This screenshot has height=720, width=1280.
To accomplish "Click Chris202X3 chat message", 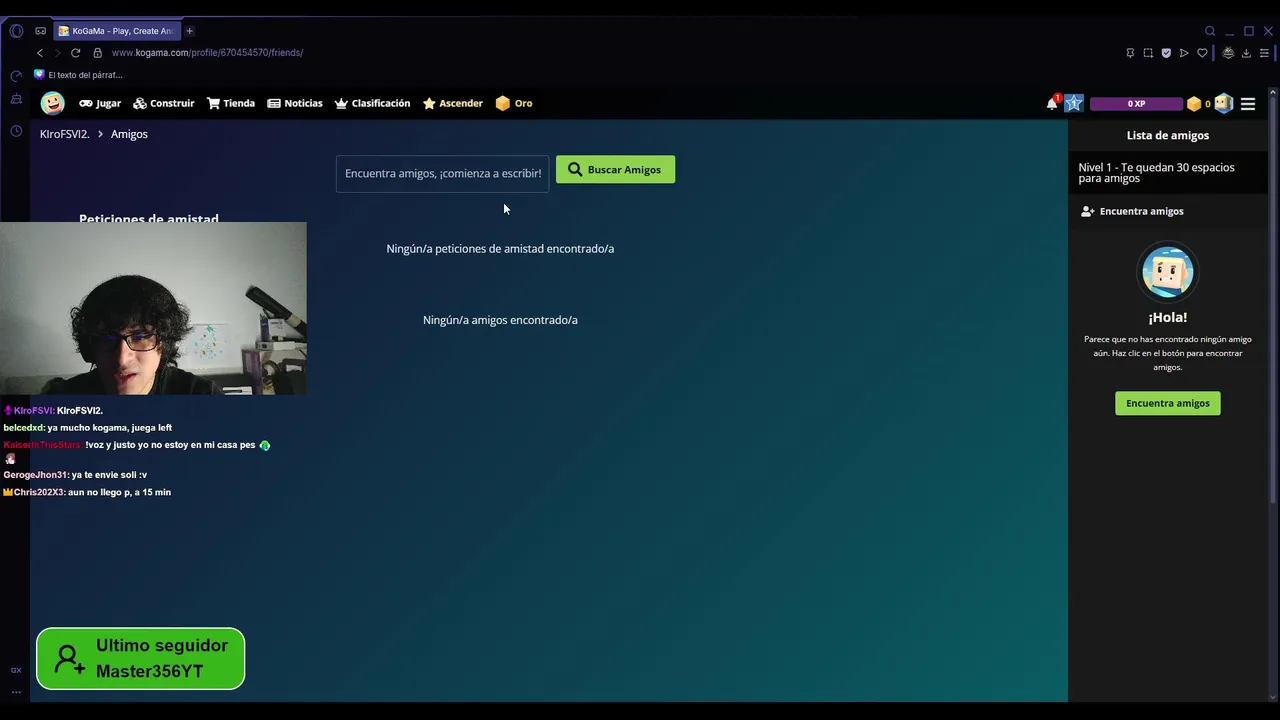I will coord(87,492).
